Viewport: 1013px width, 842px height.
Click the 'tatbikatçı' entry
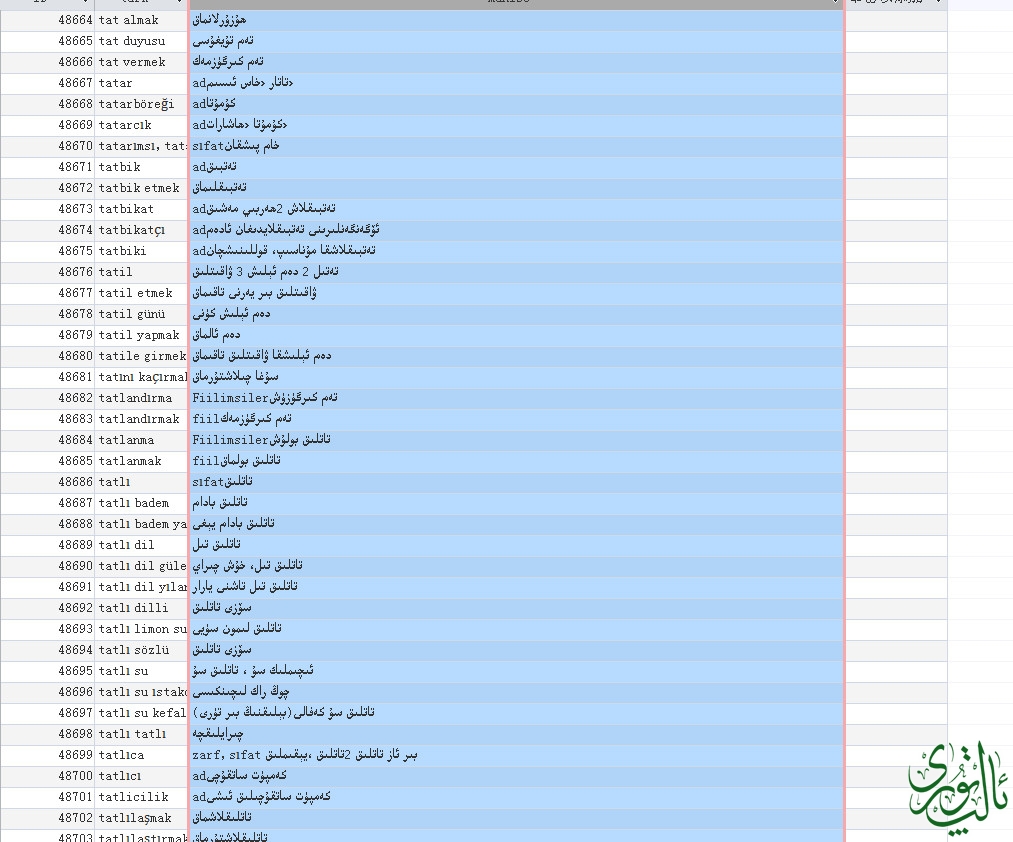tap(141, 230)
